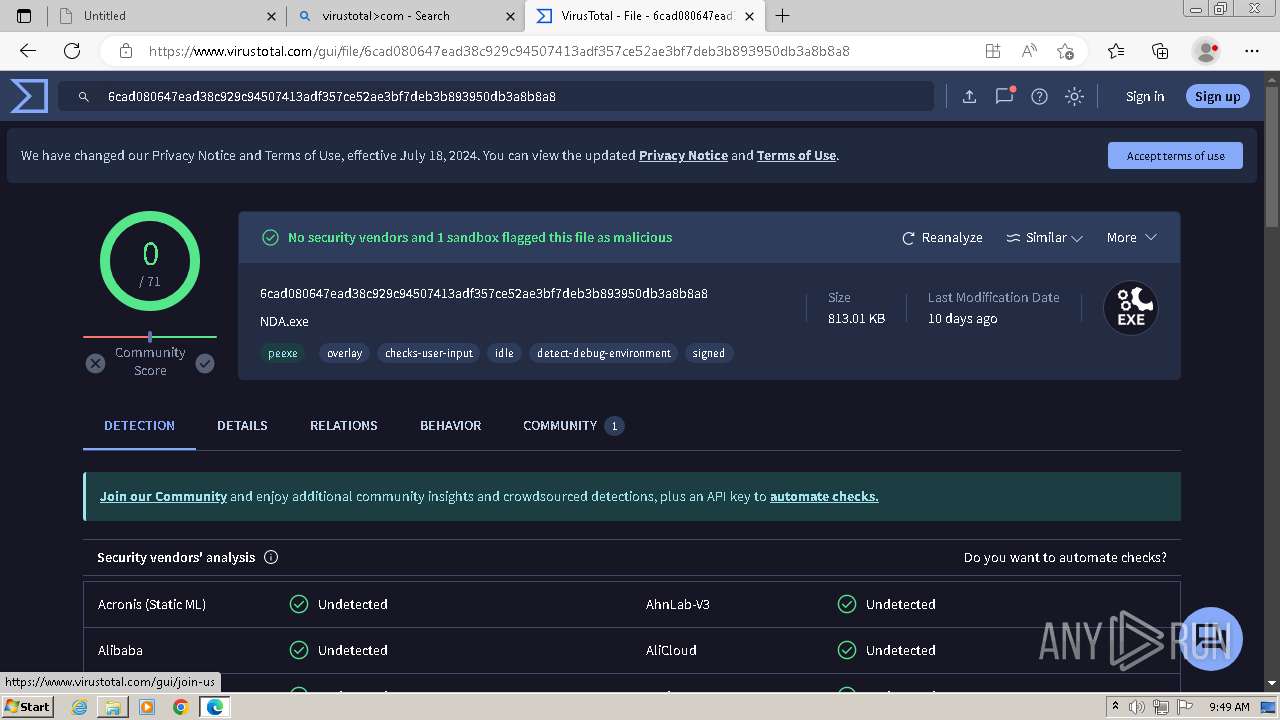Image resolution: width=1280 pixels, height=720 pixels.
Task: Toggle the light/dark theme icon
Action: click(x=1075, y=96)
